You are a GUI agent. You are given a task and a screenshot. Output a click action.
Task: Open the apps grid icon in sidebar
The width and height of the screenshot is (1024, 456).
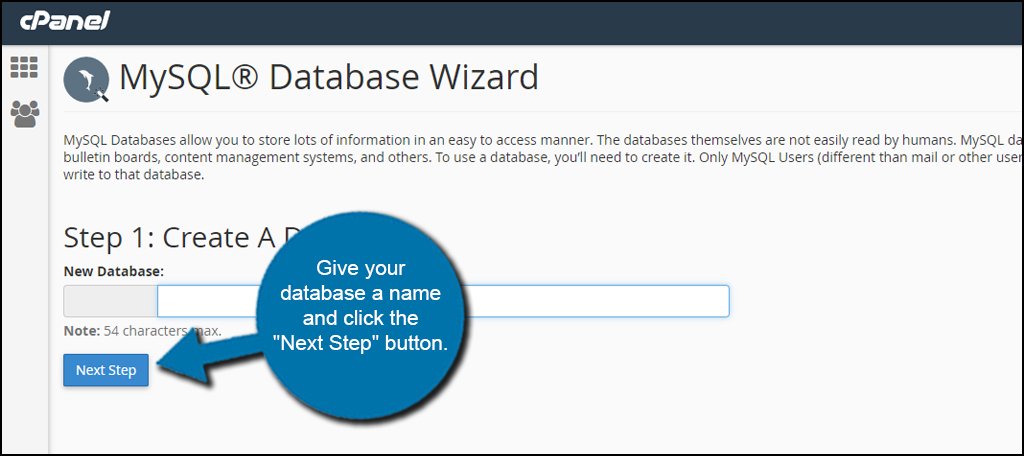coord(24,67)
